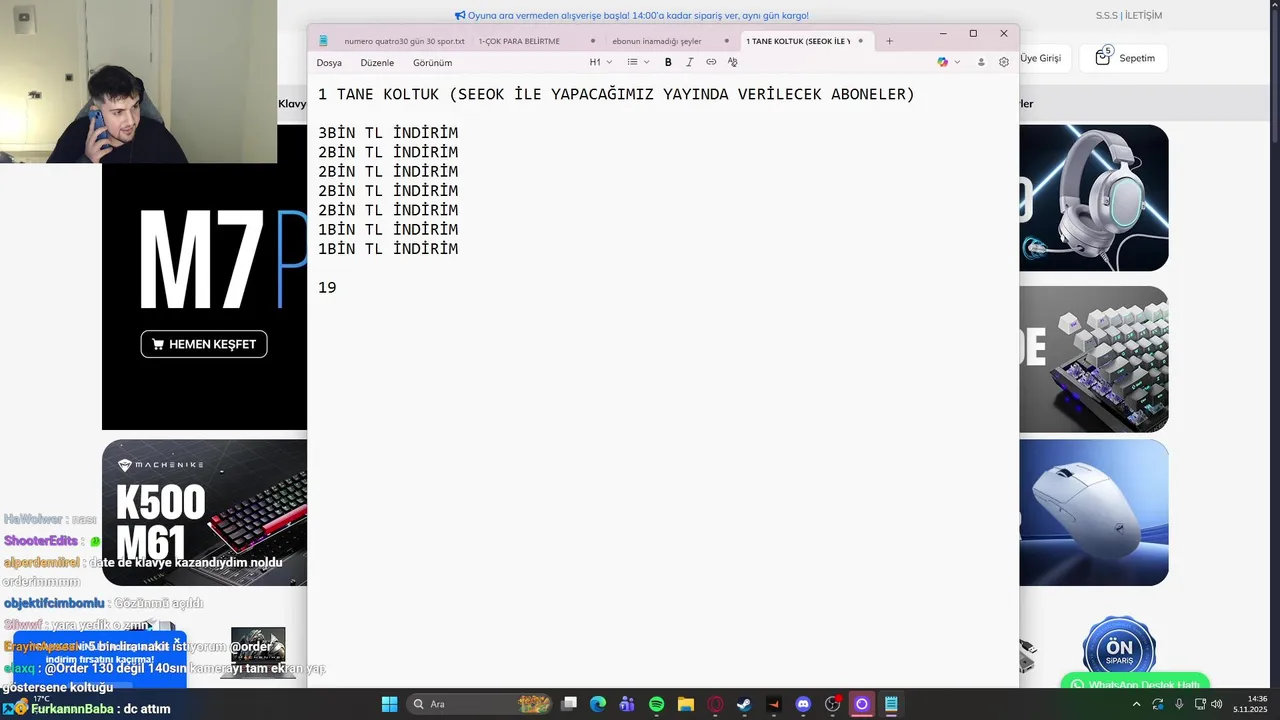
Task: Open File Explorer from taskbar
Action: click(686, 704)
